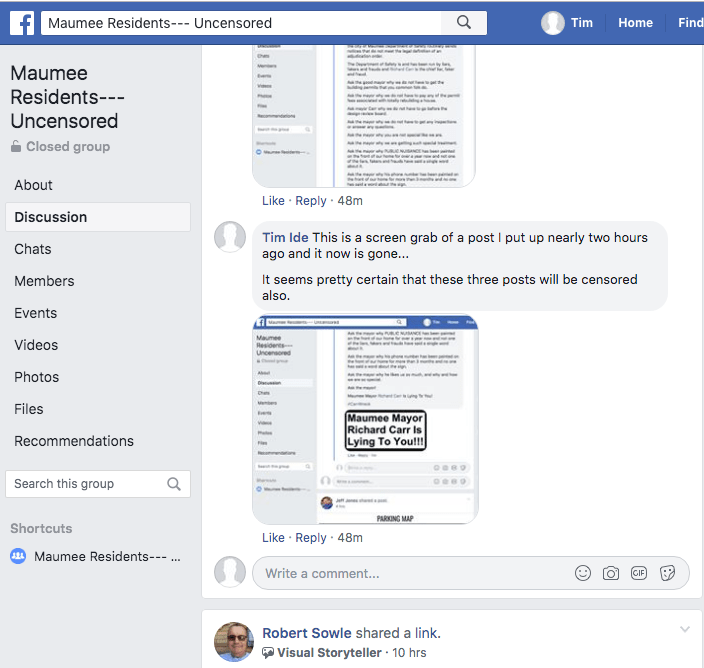The image size is (704, 668).
Task: Open Tim's profile picture in top bar
Action: (553, 22)
